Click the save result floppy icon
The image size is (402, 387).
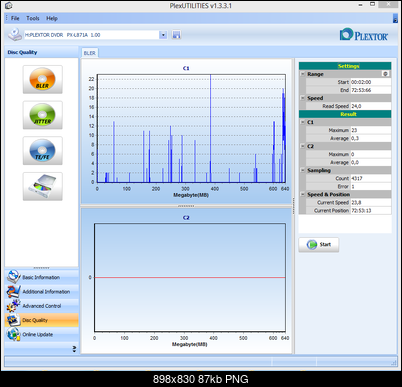(176, 35)
